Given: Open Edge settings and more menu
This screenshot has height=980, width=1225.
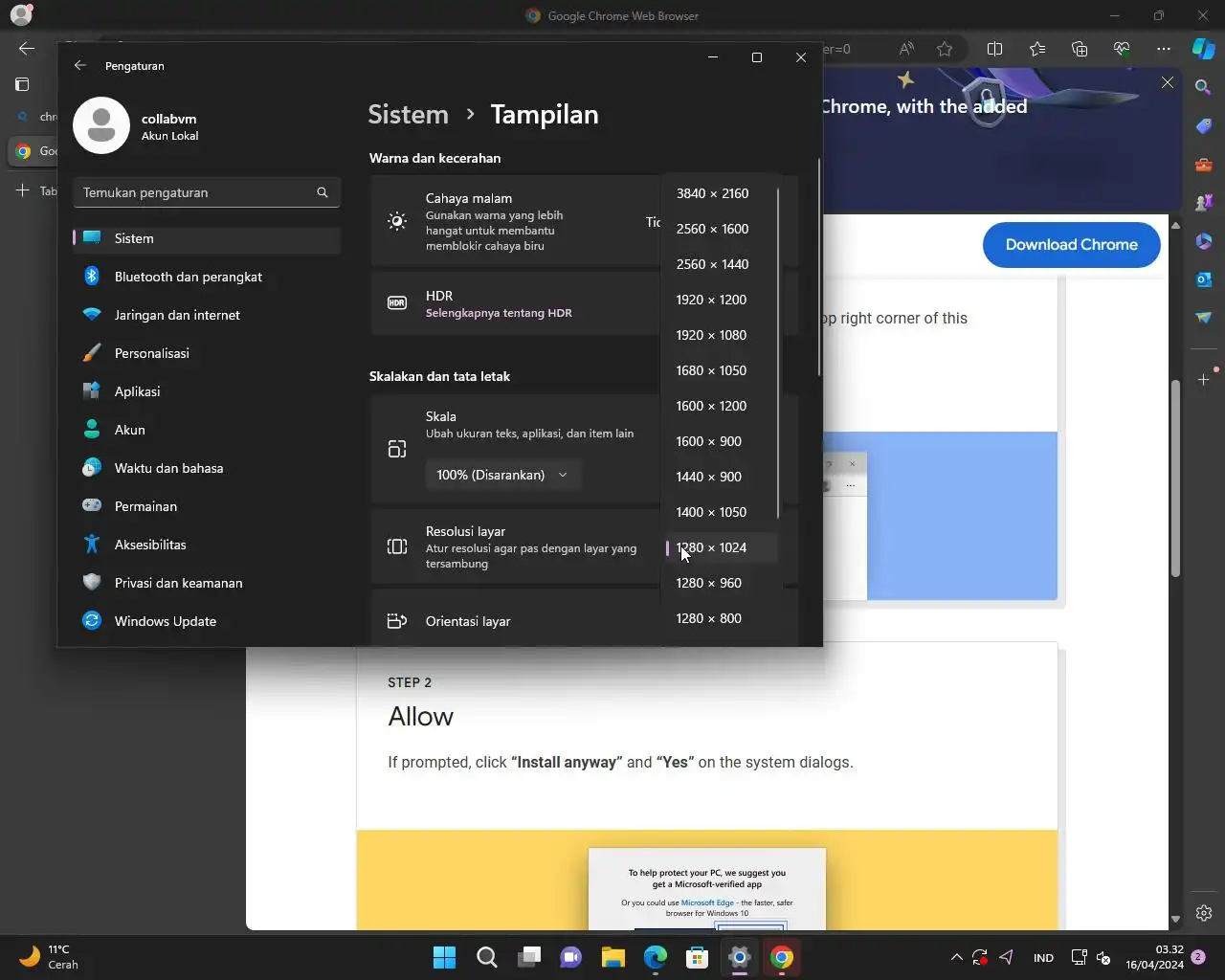Looking at the screenshot, I should point(1164,49).
